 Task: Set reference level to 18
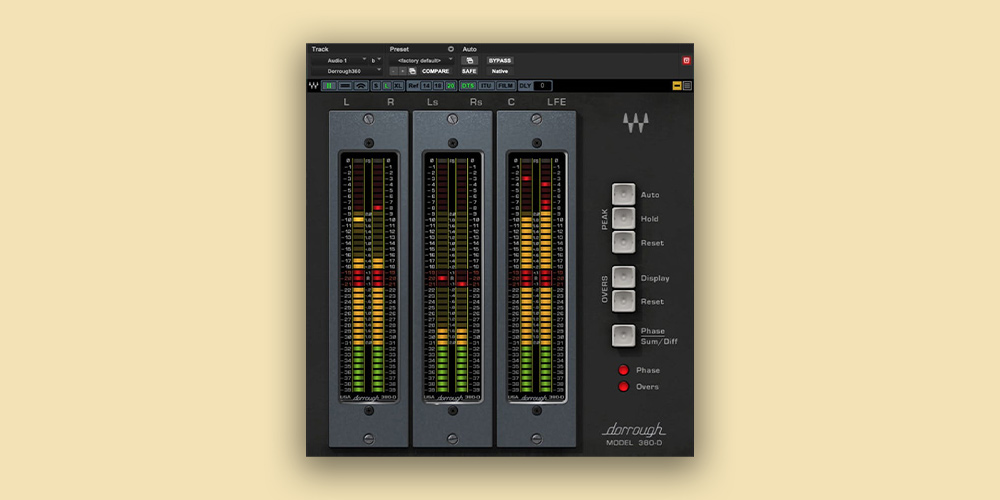coord(438,85)
